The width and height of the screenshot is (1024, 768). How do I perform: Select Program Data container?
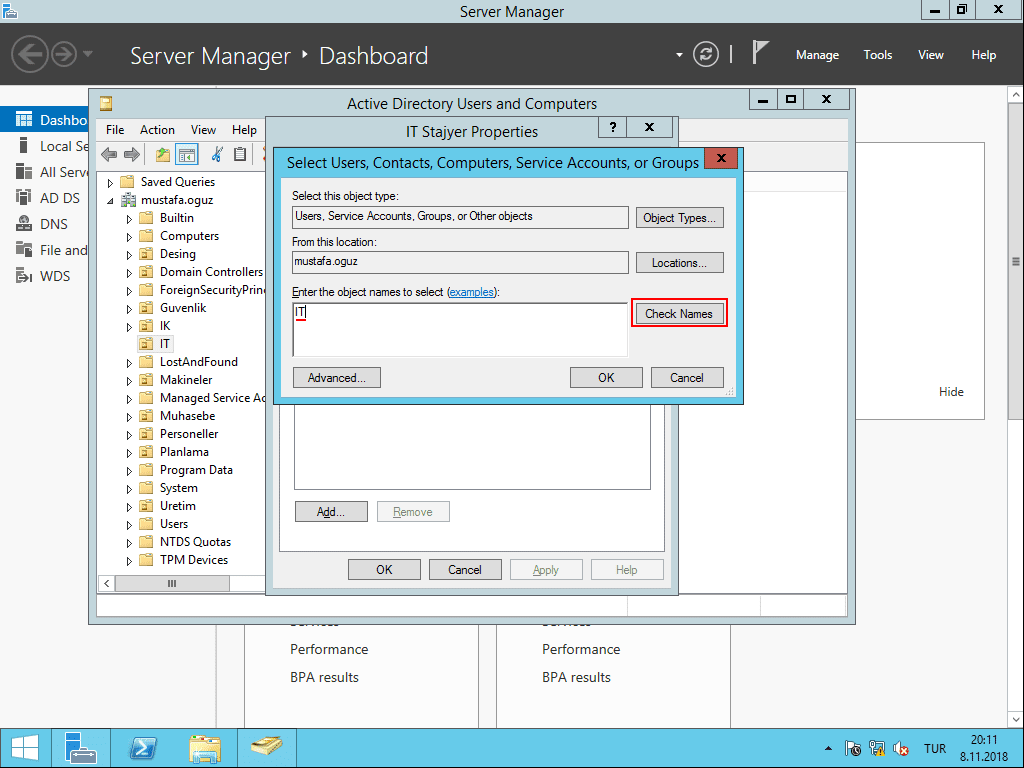click(x=196, y=470)
